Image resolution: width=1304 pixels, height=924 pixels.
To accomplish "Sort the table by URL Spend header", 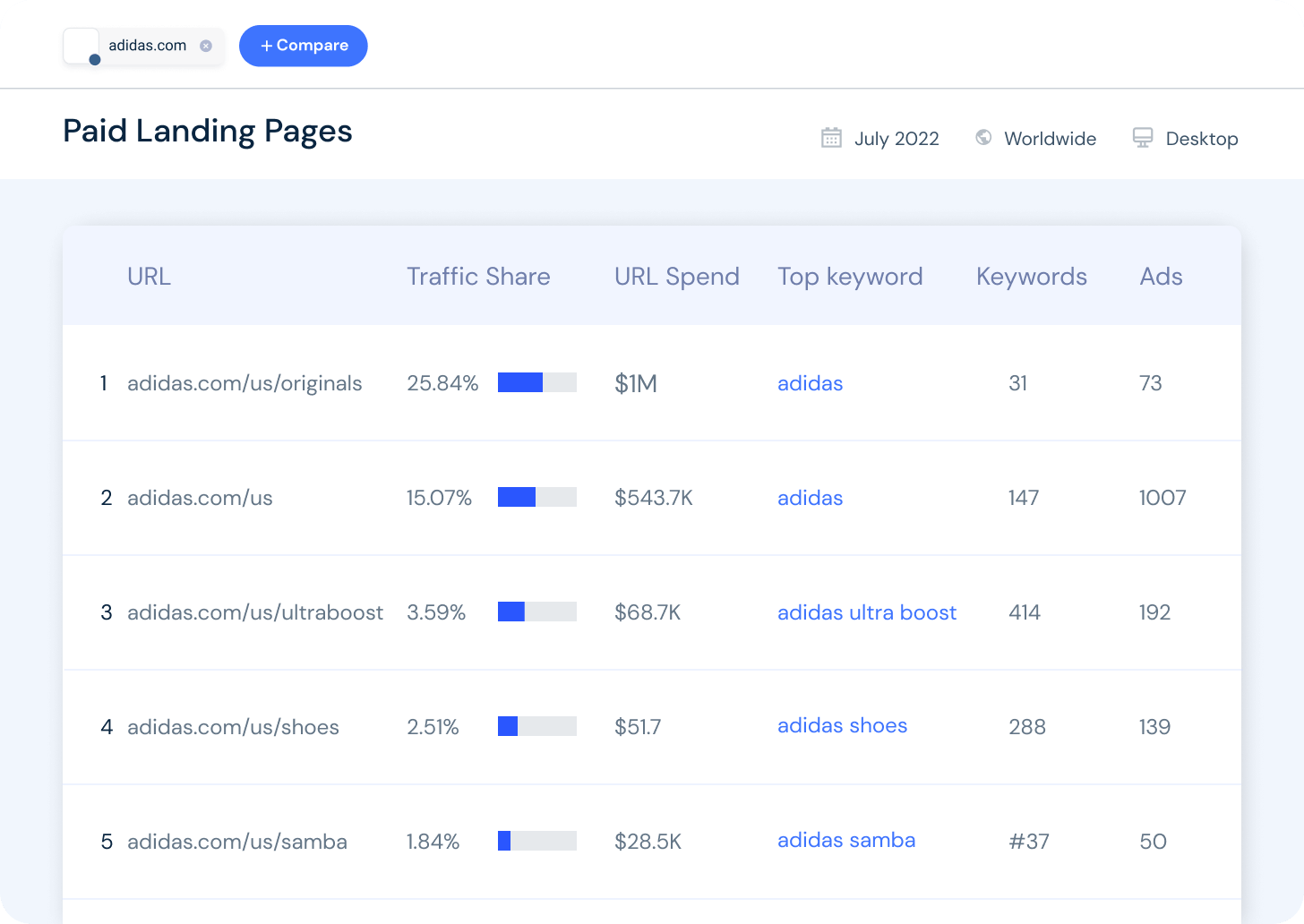I will [676, 276].
